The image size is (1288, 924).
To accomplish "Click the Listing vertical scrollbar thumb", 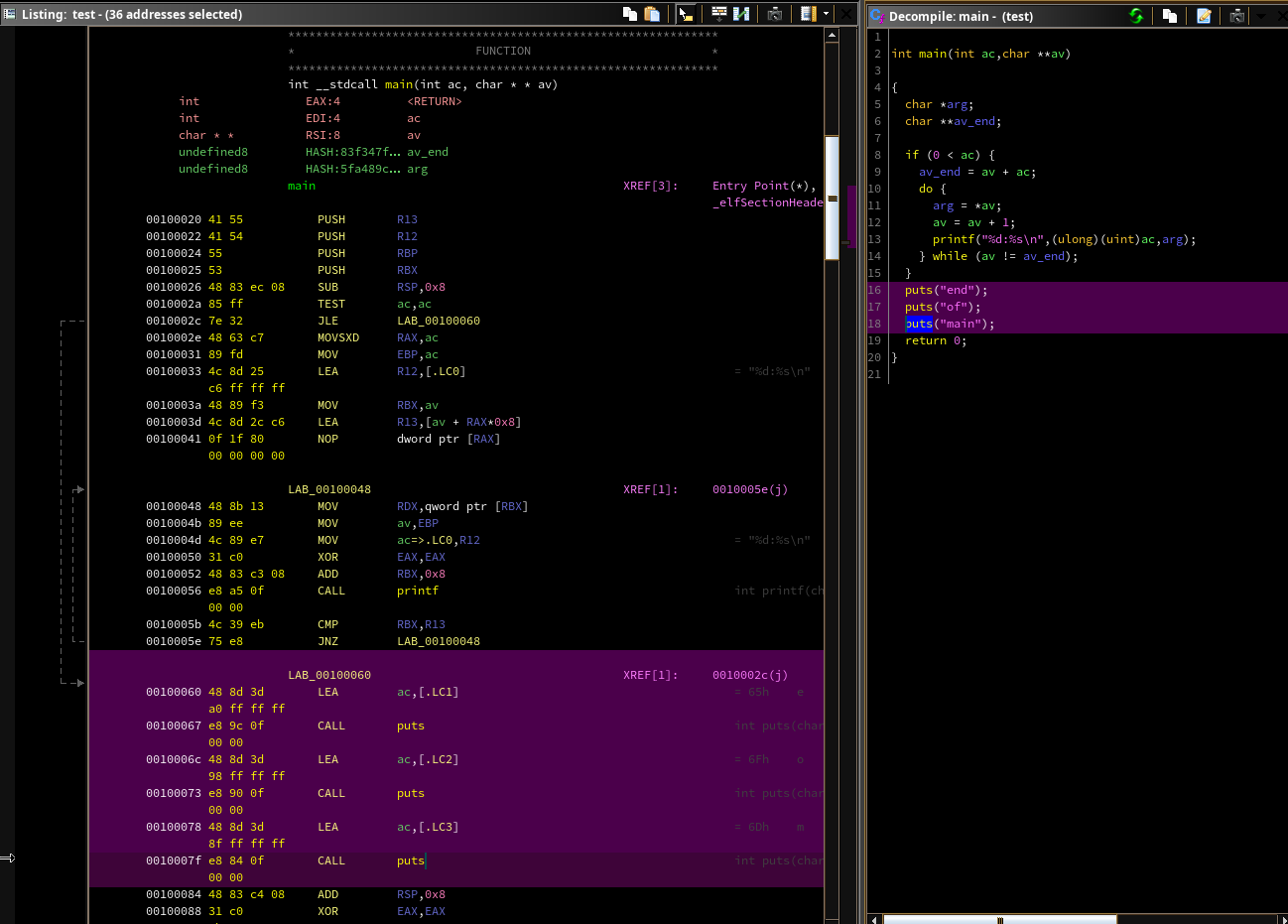I will 832,198.
